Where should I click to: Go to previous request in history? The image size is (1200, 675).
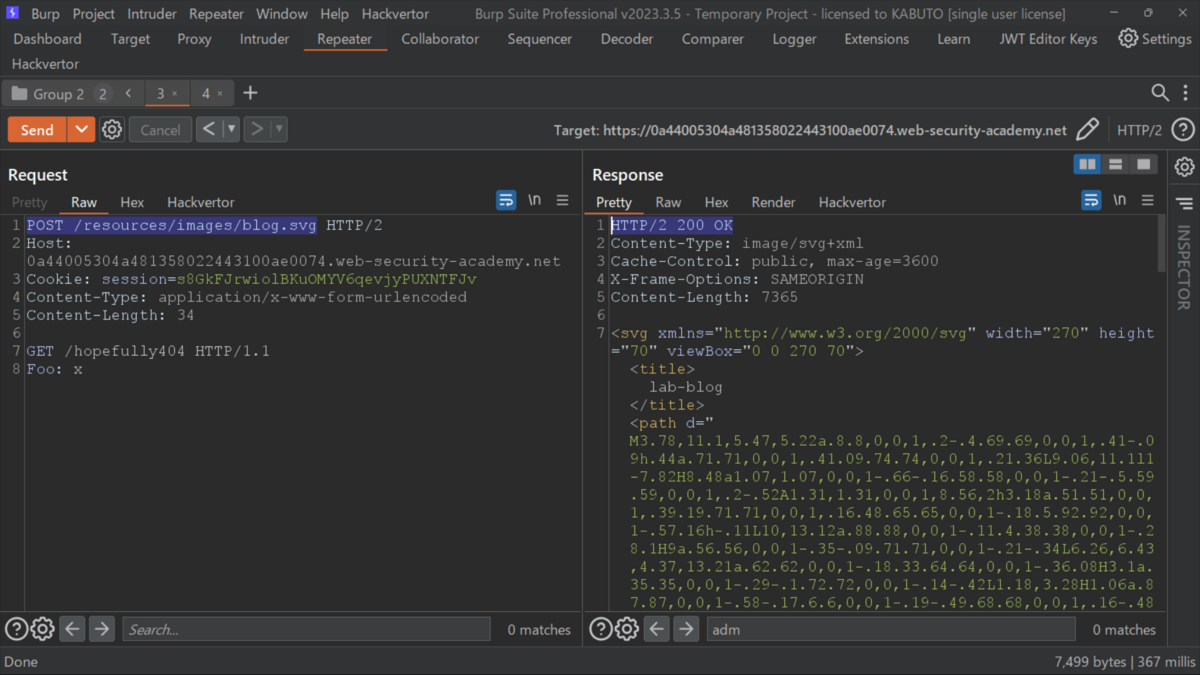click(208, 129)
